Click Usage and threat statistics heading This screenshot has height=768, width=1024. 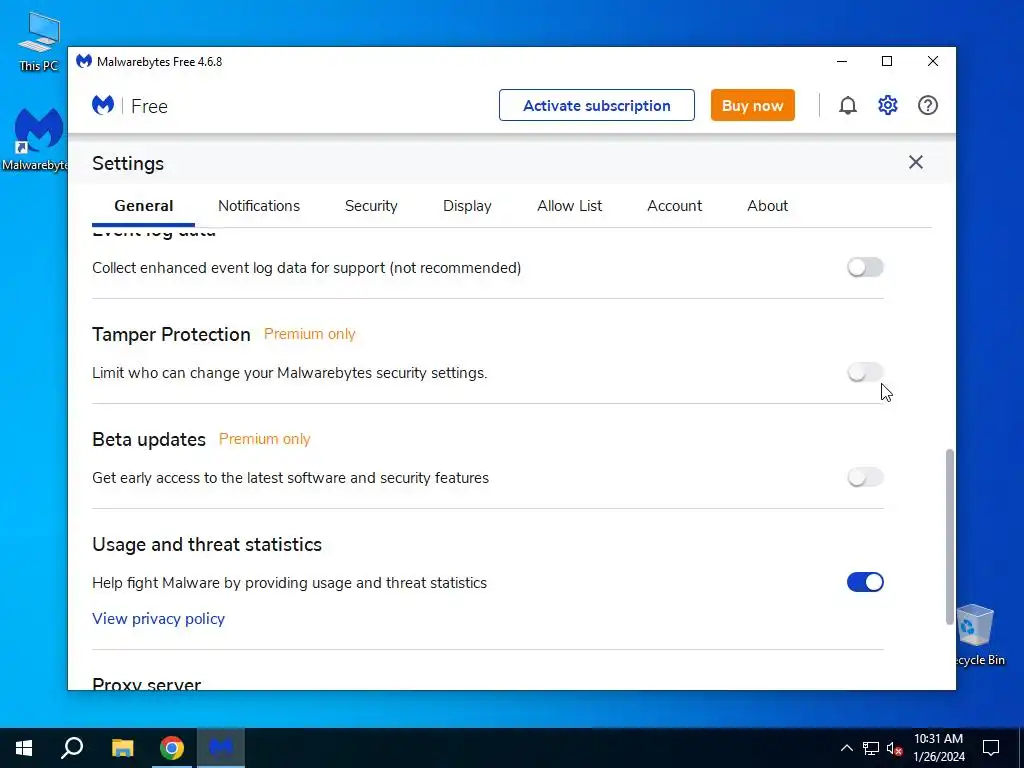[x=207, y=545]
